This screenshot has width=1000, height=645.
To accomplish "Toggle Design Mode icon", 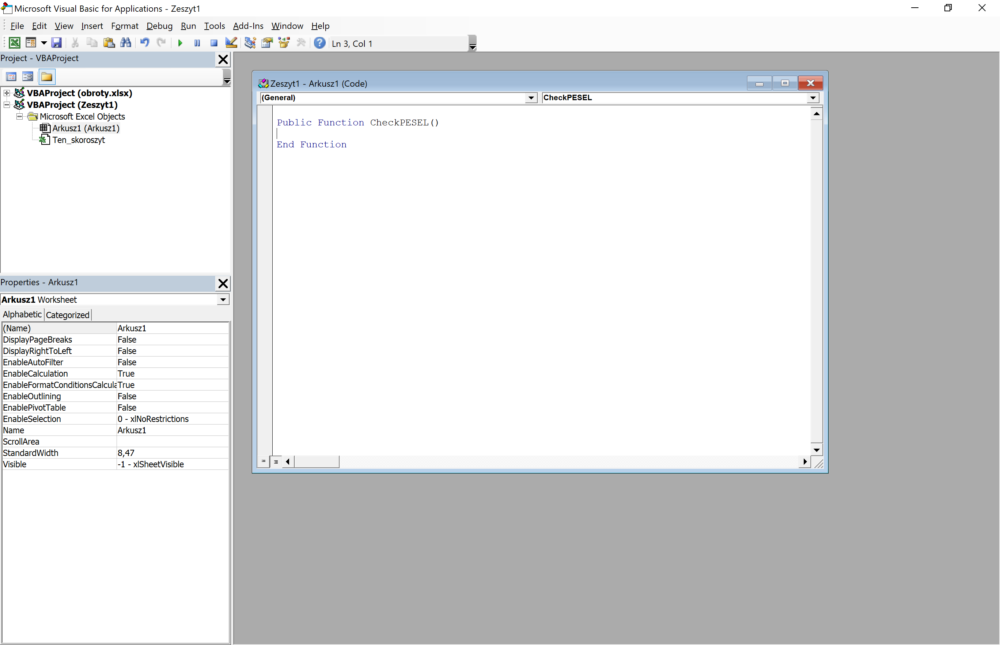I will 232,43.
